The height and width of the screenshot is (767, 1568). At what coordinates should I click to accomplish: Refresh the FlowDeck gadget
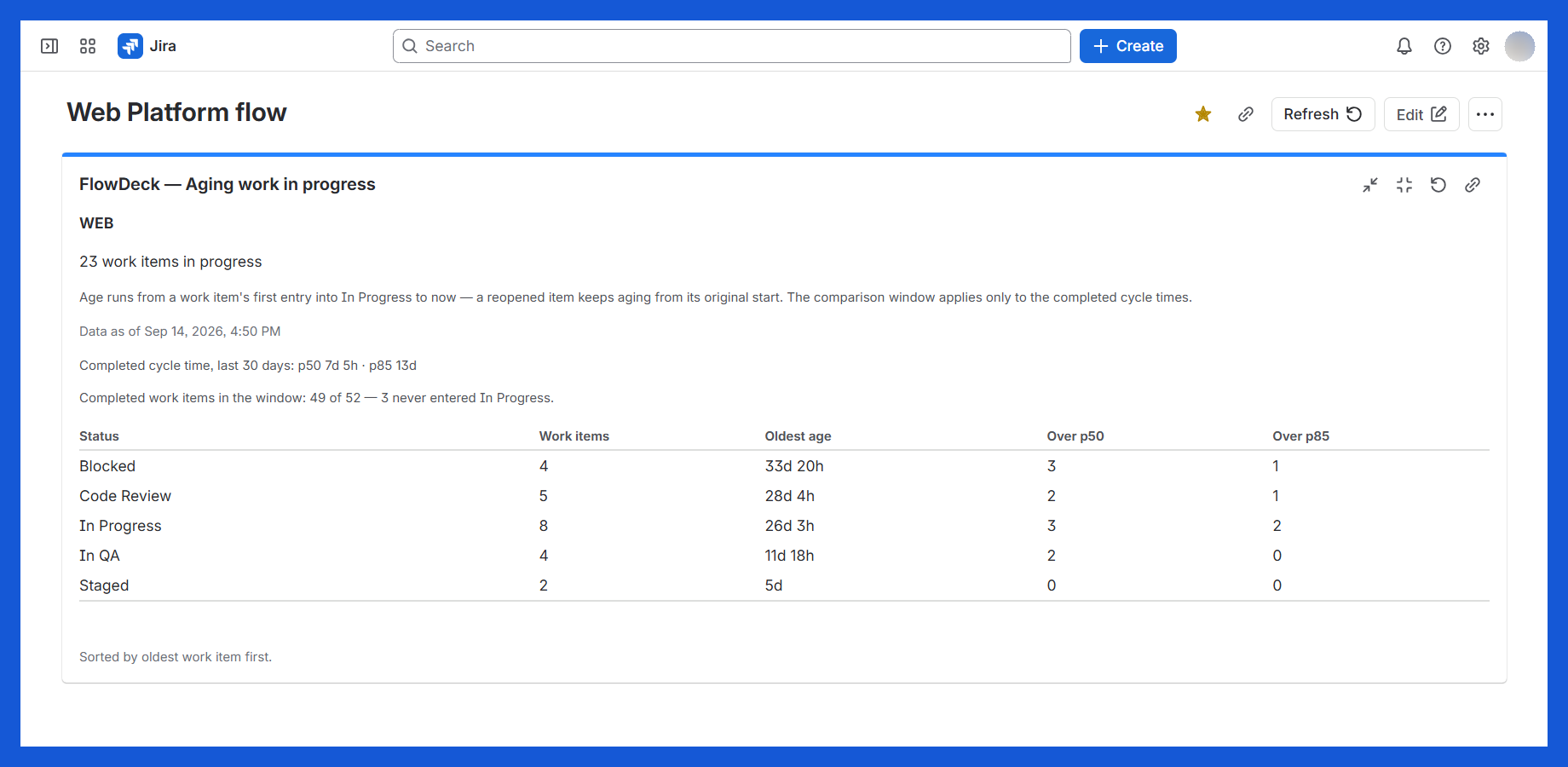[1438, 185]
